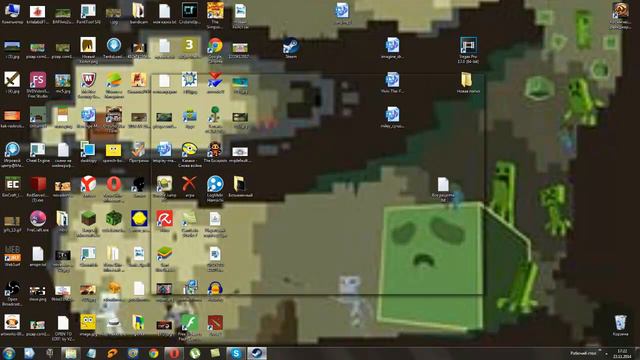The image size is (640, 360).
Task: Open The Escapists game shortcut
Action: click(215, 150)
